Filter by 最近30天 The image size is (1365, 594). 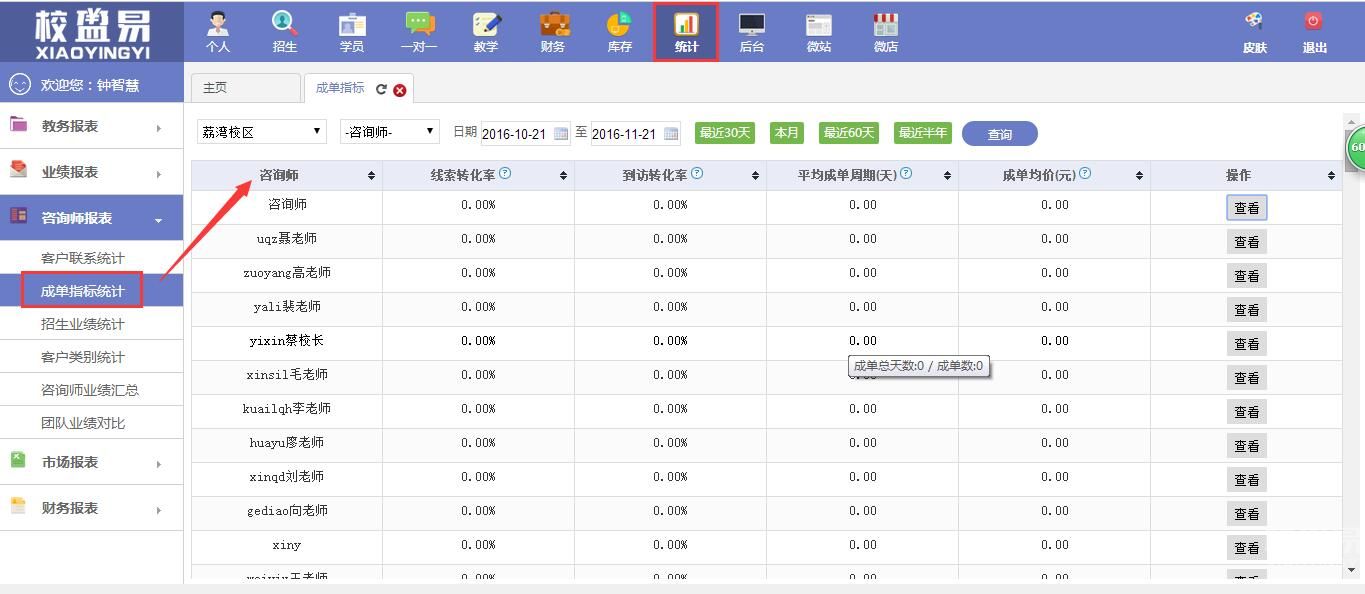point(725,133)
